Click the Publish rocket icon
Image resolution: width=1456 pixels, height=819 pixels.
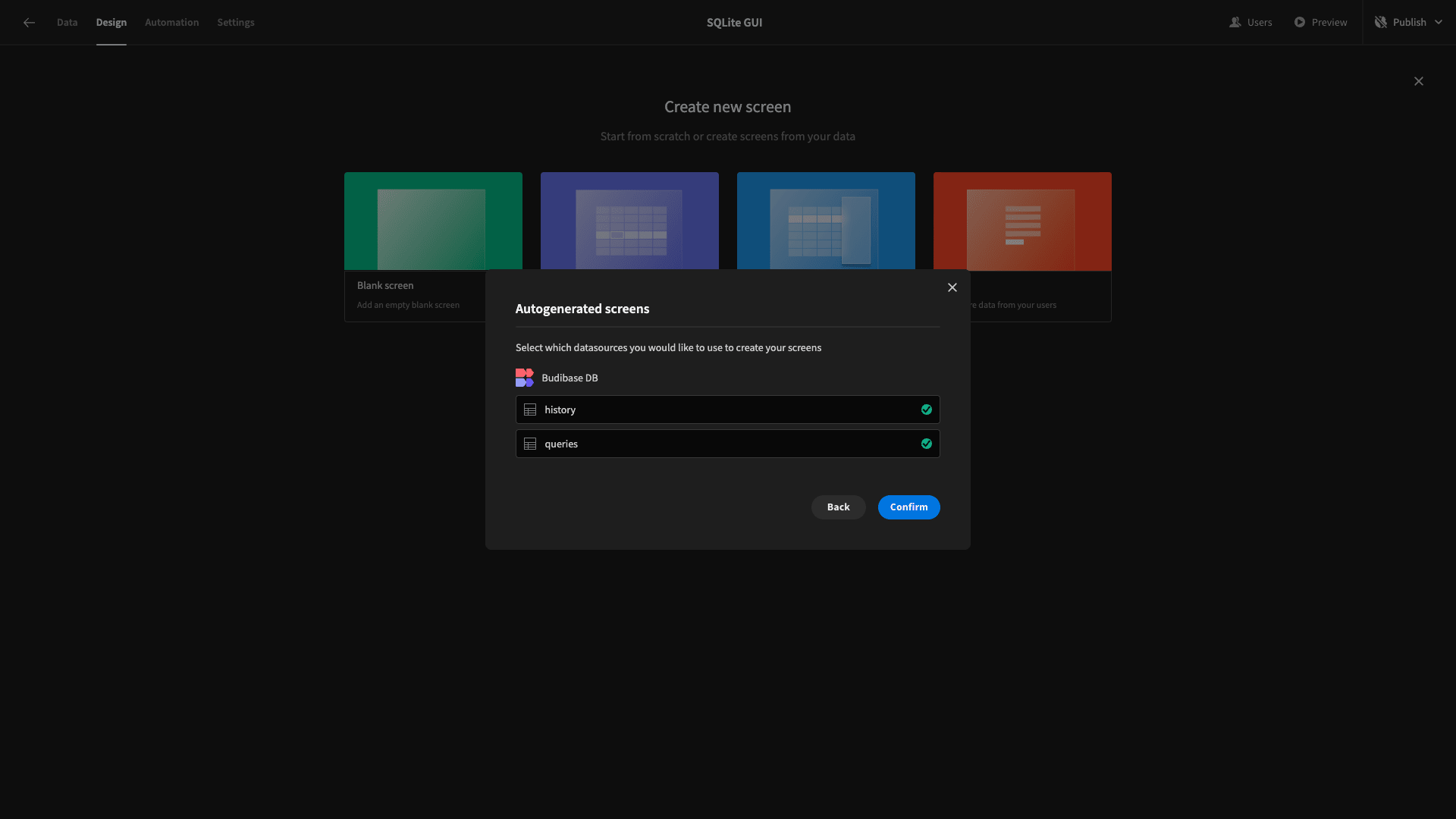[1381, 23]
